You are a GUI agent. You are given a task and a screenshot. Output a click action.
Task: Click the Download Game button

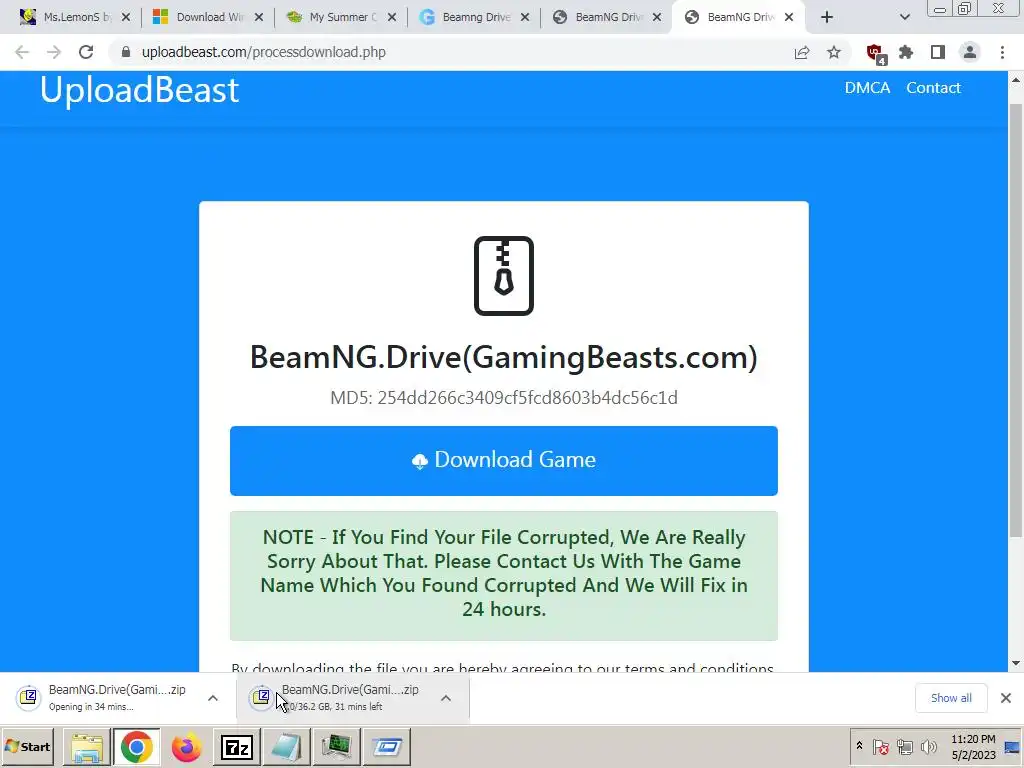click(x=504, y=460)
